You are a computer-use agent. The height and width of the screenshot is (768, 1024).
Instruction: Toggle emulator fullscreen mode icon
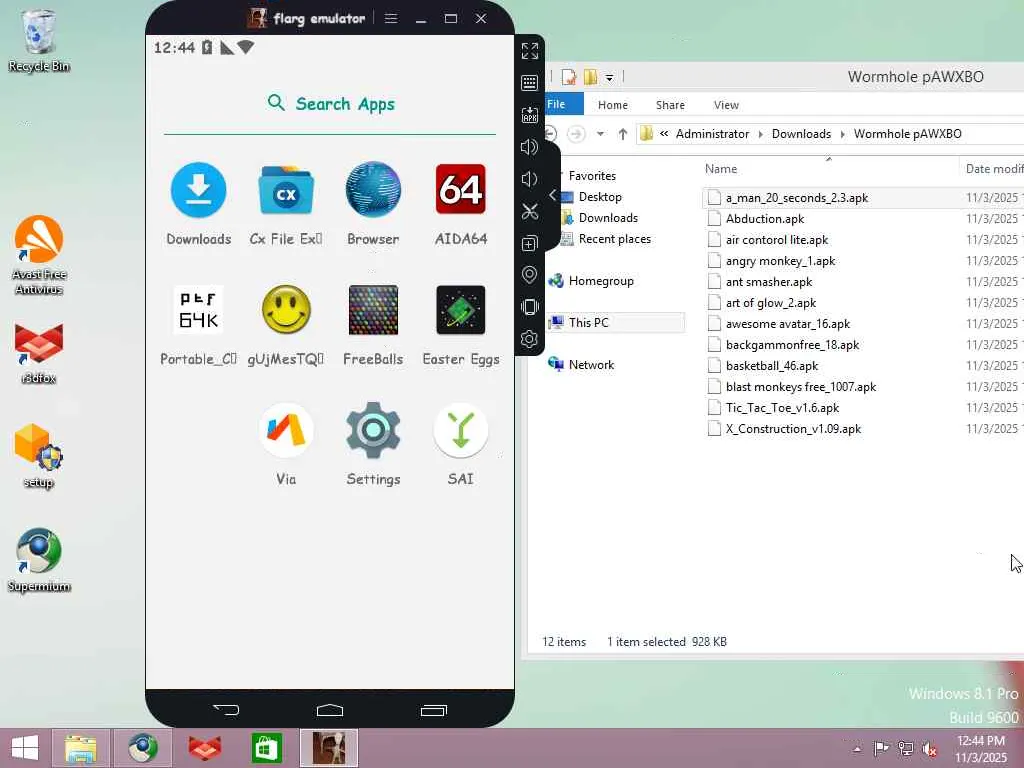click(x=530, y=51)
